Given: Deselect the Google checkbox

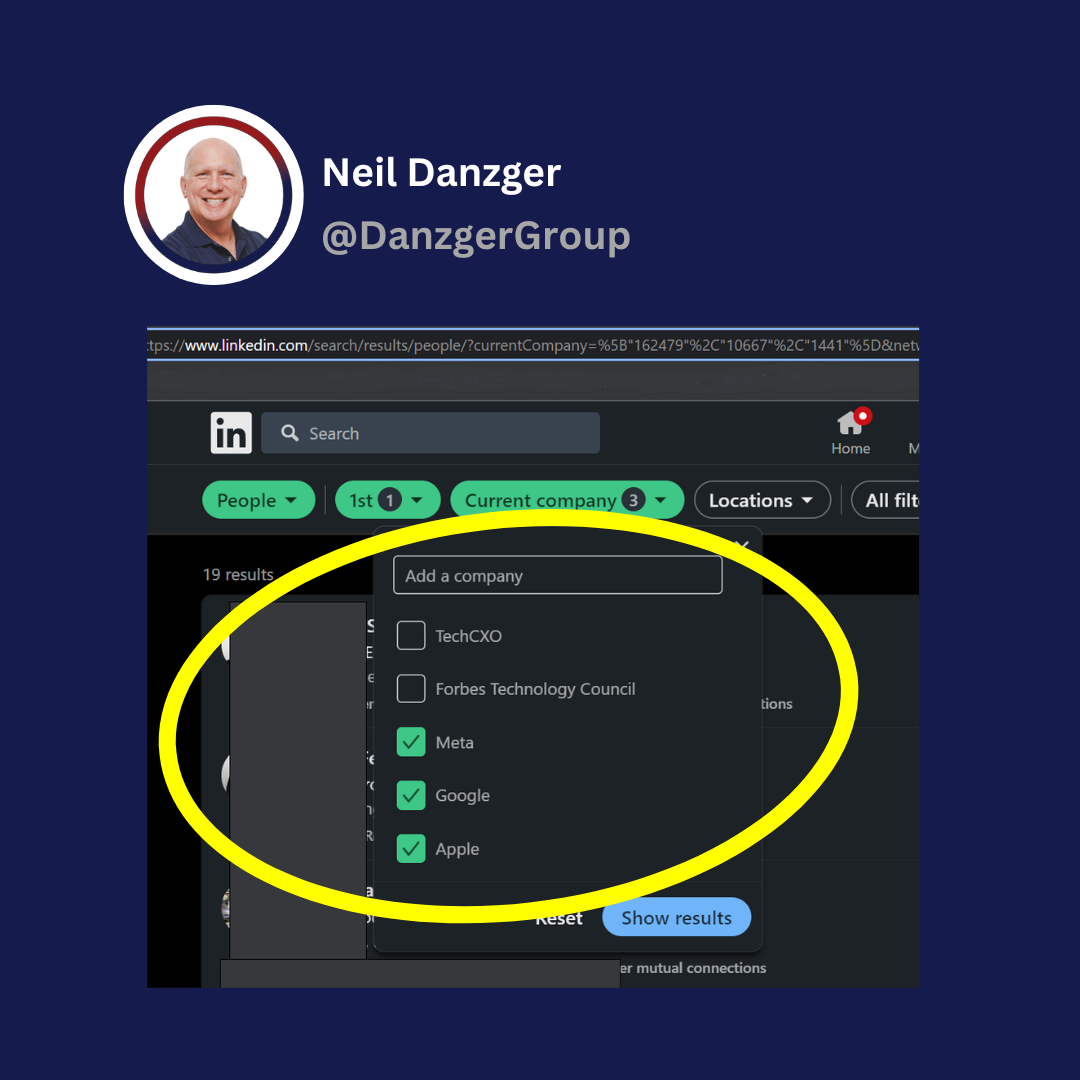Looking at the screenshot, I should point(411,795).
